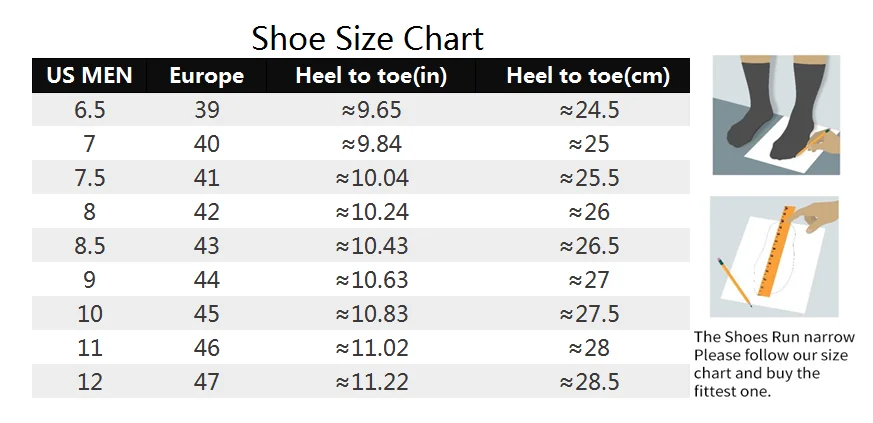
Task: Click the ≈11.22 inches cell
Action: (x=371, y=382)
